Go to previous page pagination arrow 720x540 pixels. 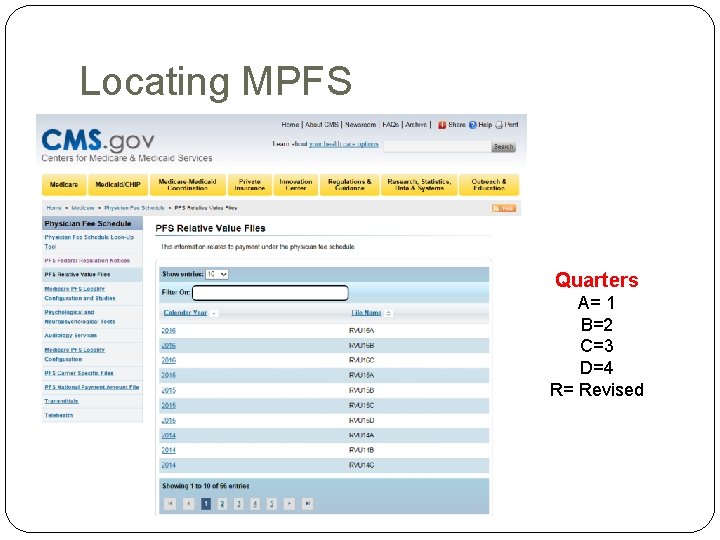point(188,504)
